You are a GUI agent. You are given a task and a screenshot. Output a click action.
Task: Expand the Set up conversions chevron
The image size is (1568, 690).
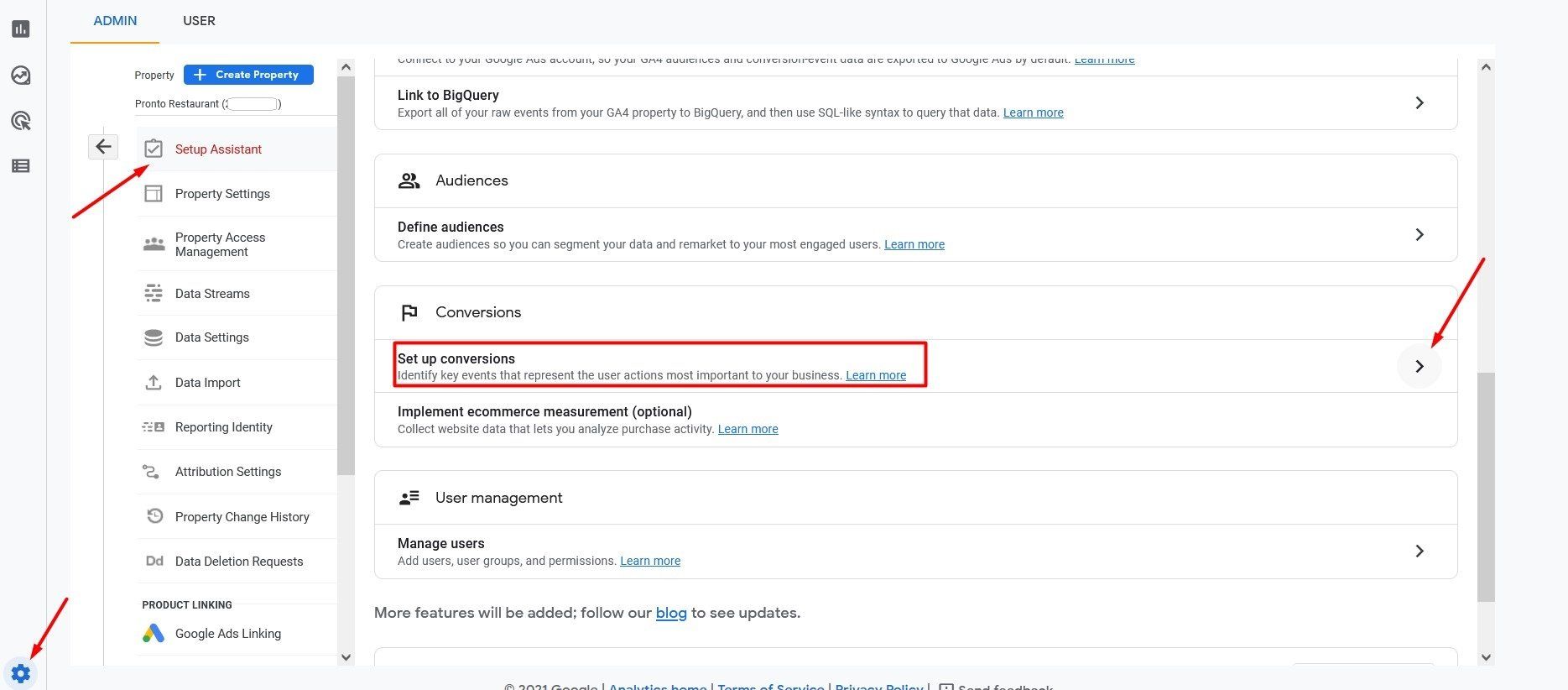pyautogui.click(x=1420, y=366)
